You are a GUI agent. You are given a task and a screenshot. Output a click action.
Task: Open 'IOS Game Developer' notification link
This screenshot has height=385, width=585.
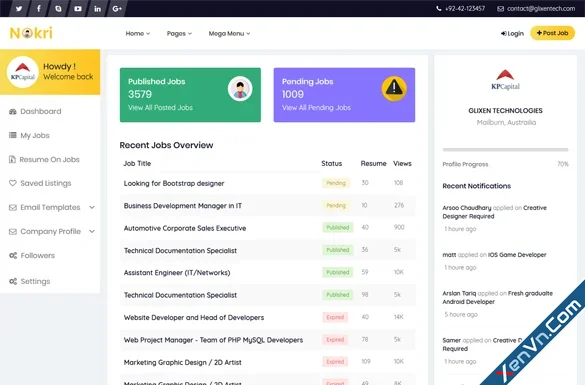(x=517, y=255)
